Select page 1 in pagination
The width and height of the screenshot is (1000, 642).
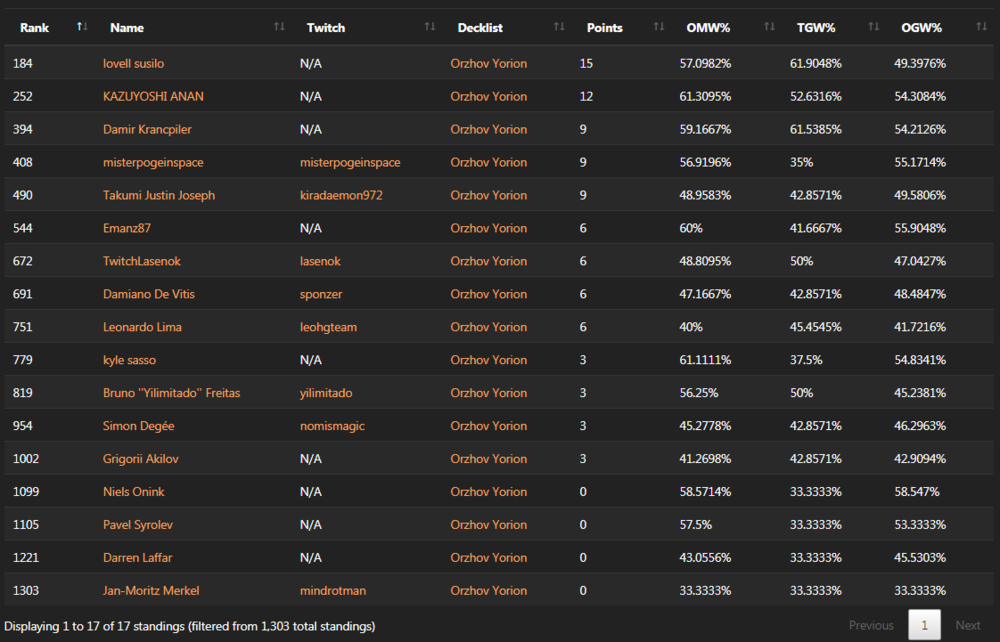(924, 626)
